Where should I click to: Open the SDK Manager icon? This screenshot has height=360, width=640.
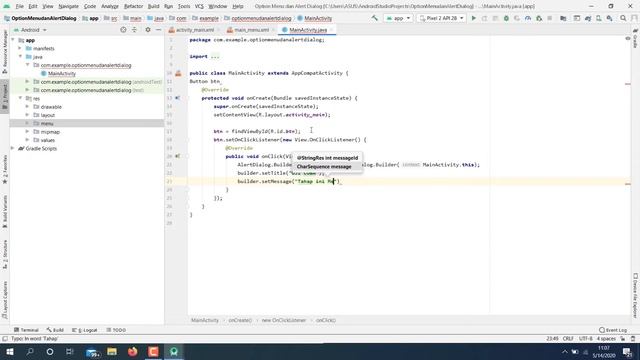[609, 18]
